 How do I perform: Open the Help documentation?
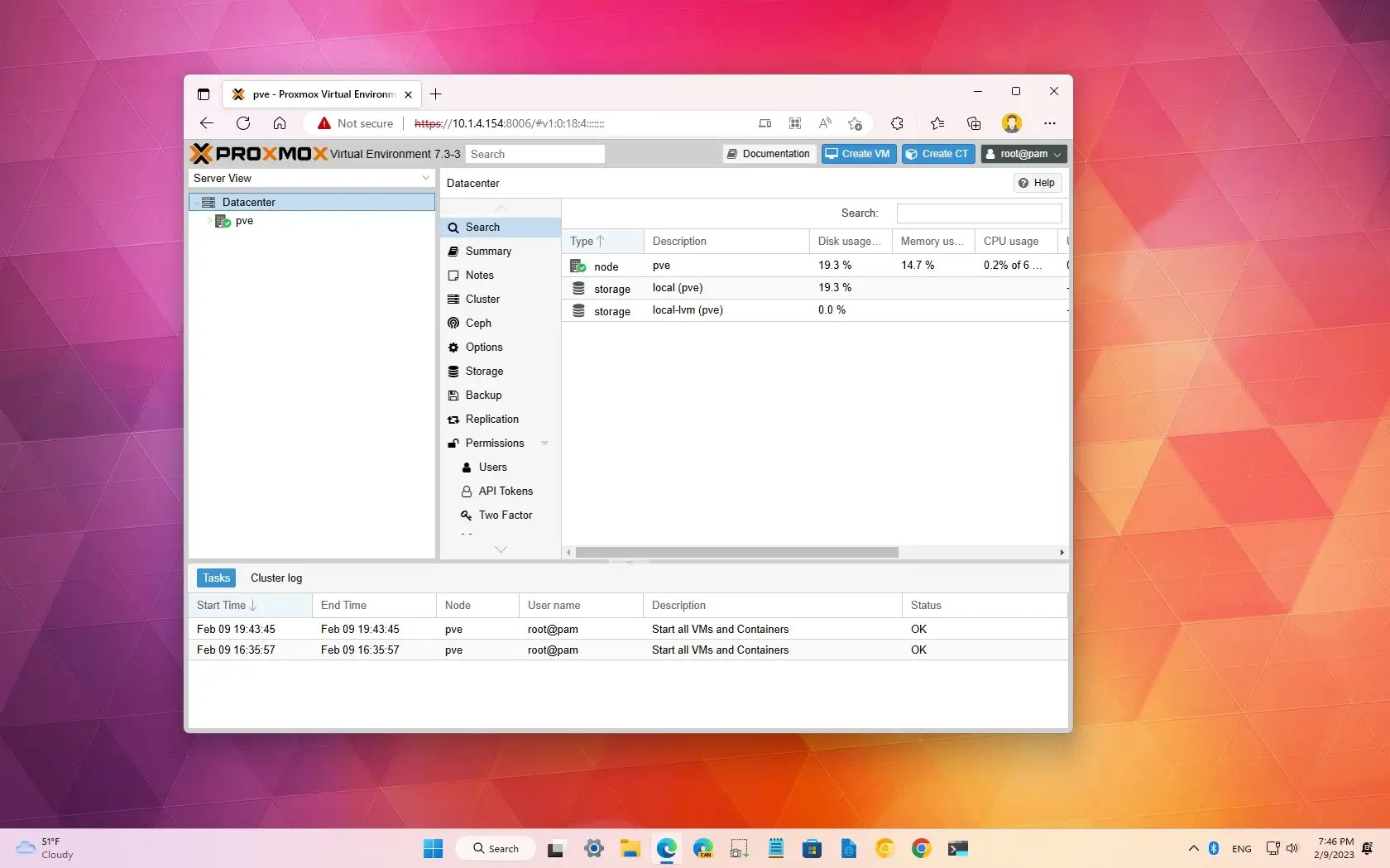[1036, 182]
